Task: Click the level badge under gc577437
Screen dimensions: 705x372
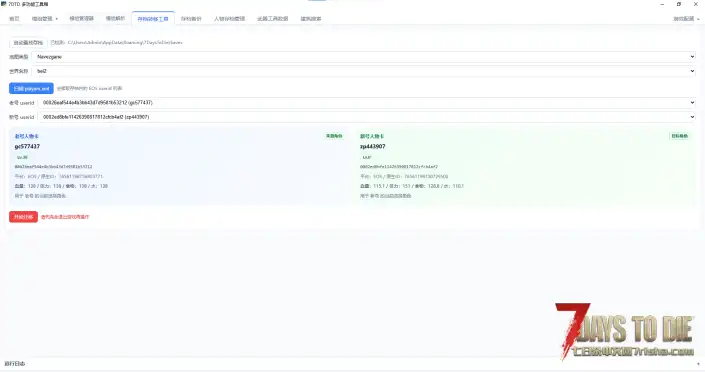Action: pos(22,157)
